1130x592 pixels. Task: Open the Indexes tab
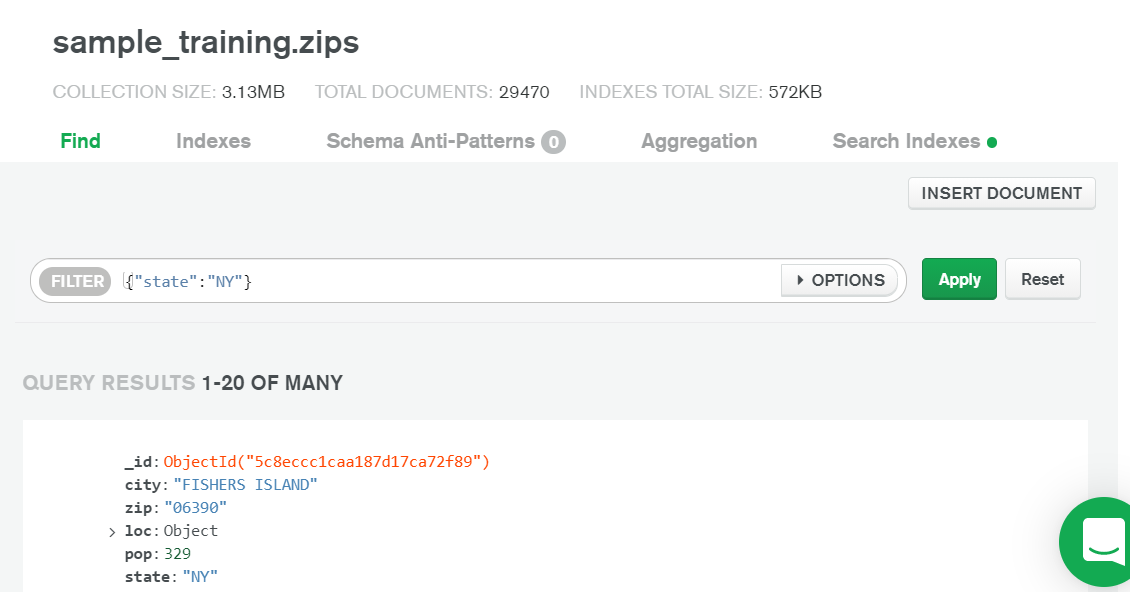pos(213,141)
